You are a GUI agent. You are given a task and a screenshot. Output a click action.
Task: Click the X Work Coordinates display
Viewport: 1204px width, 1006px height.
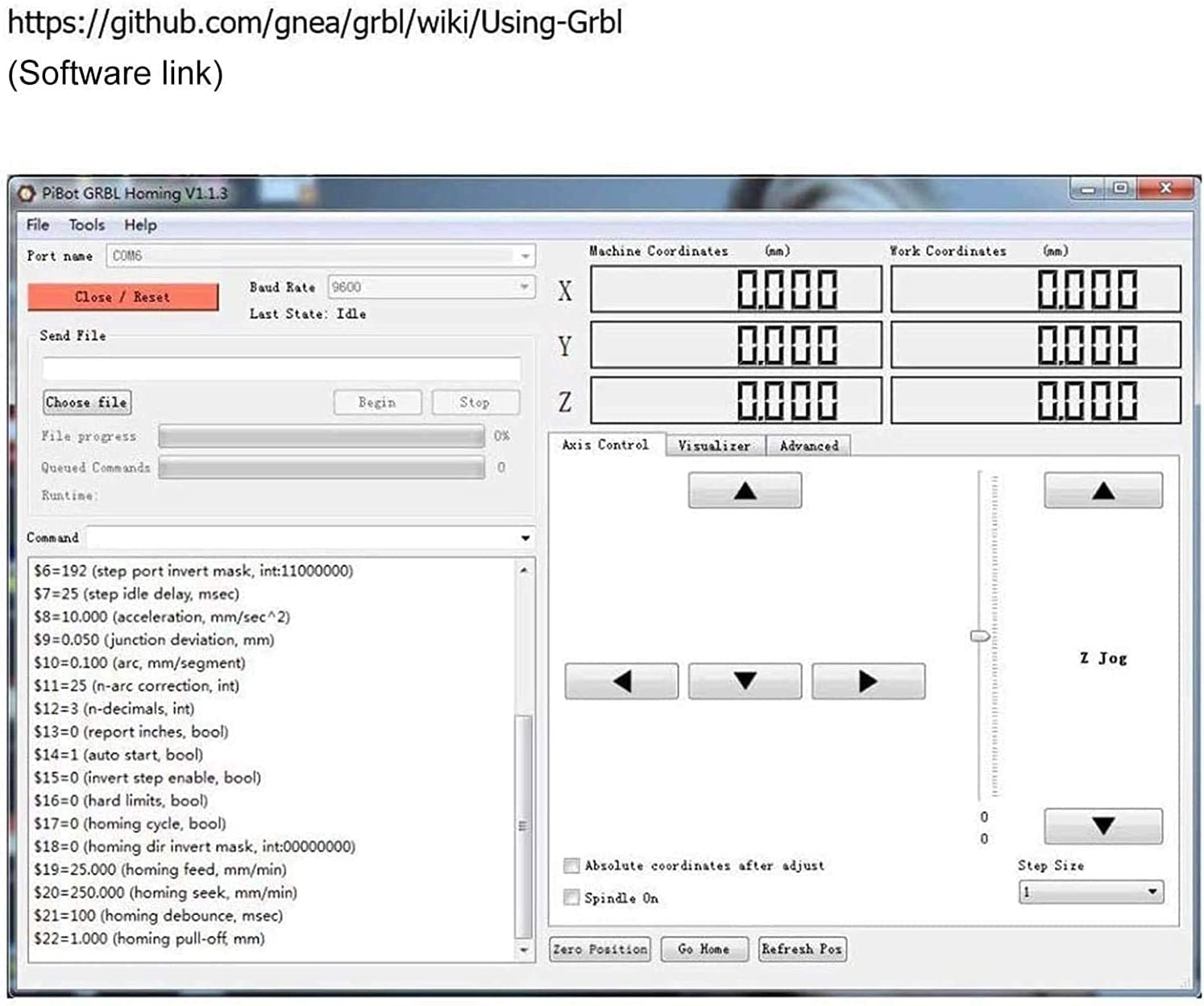pos(1036,289)
